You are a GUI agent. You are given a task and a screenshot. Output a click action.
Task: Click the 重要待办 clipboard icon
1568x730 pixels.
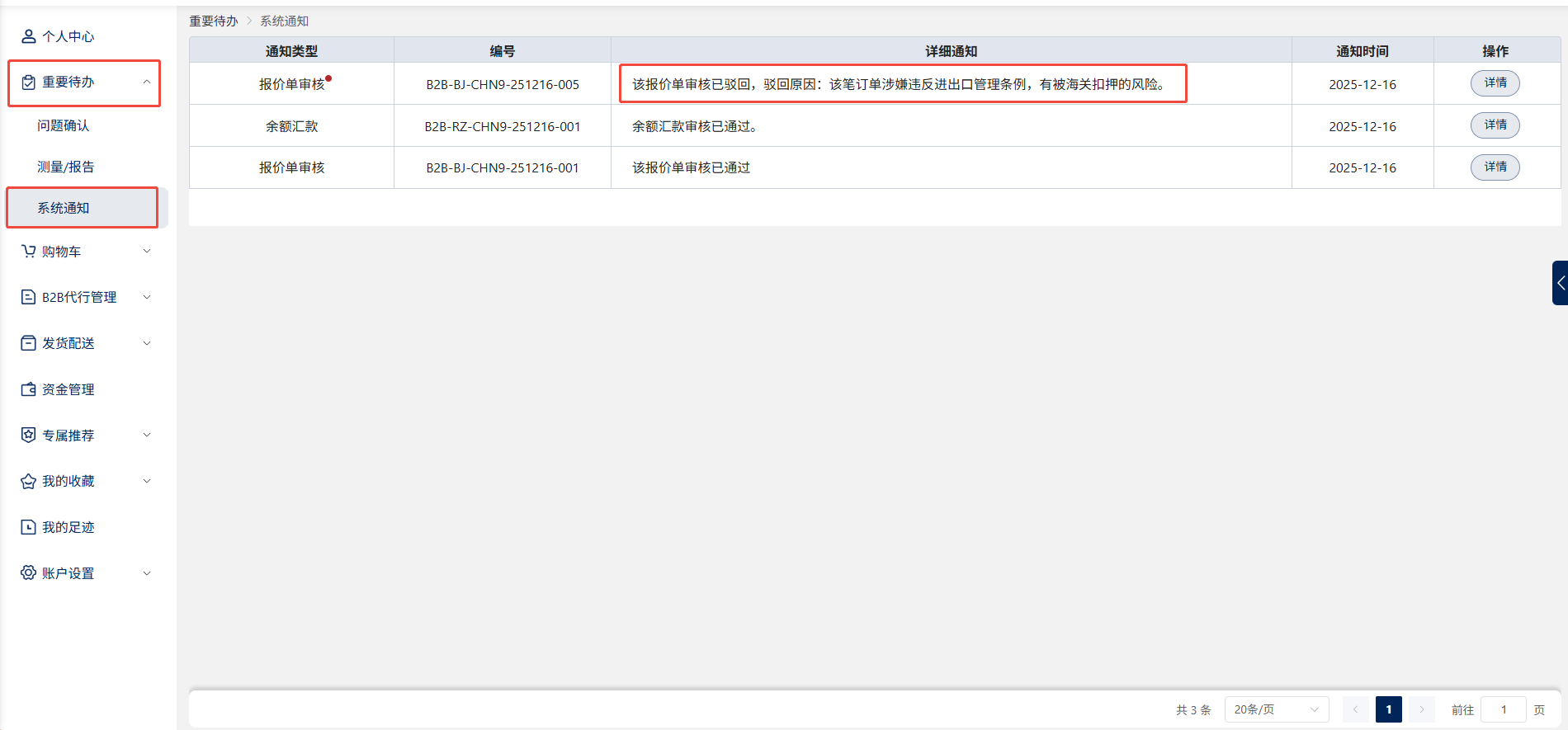pos(29,82)
